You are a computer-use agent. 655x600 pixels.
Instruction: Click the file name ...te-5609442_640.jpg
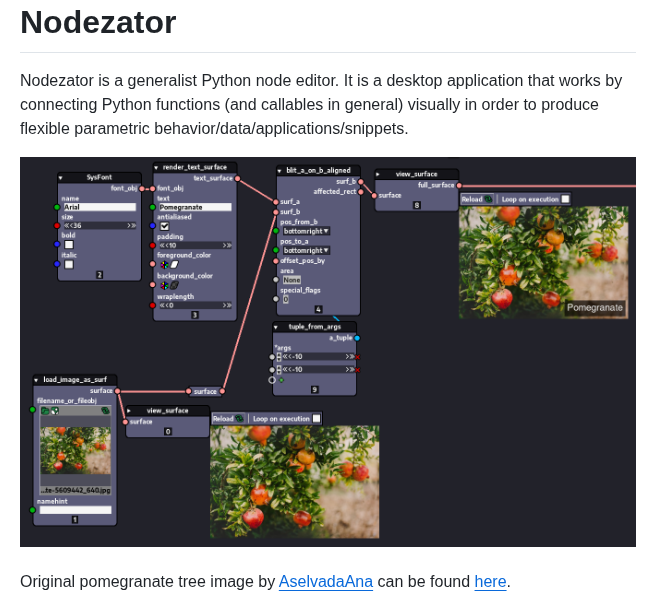[x=76, y=491]
